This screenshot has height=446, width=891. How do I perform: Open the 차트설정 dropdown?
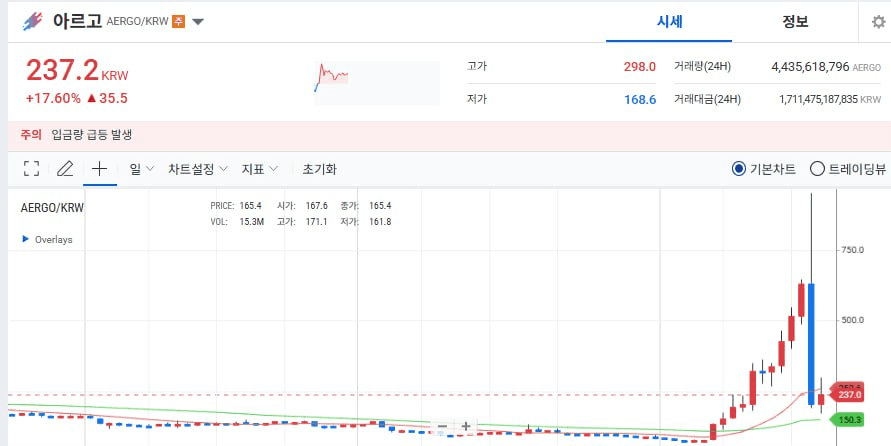coord(198,169)
